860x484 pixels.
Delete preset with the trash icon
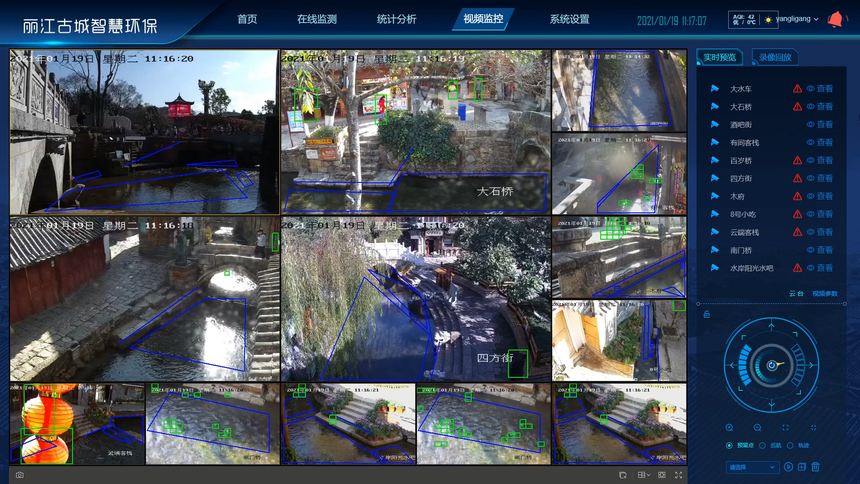click(x=816, y=467)
